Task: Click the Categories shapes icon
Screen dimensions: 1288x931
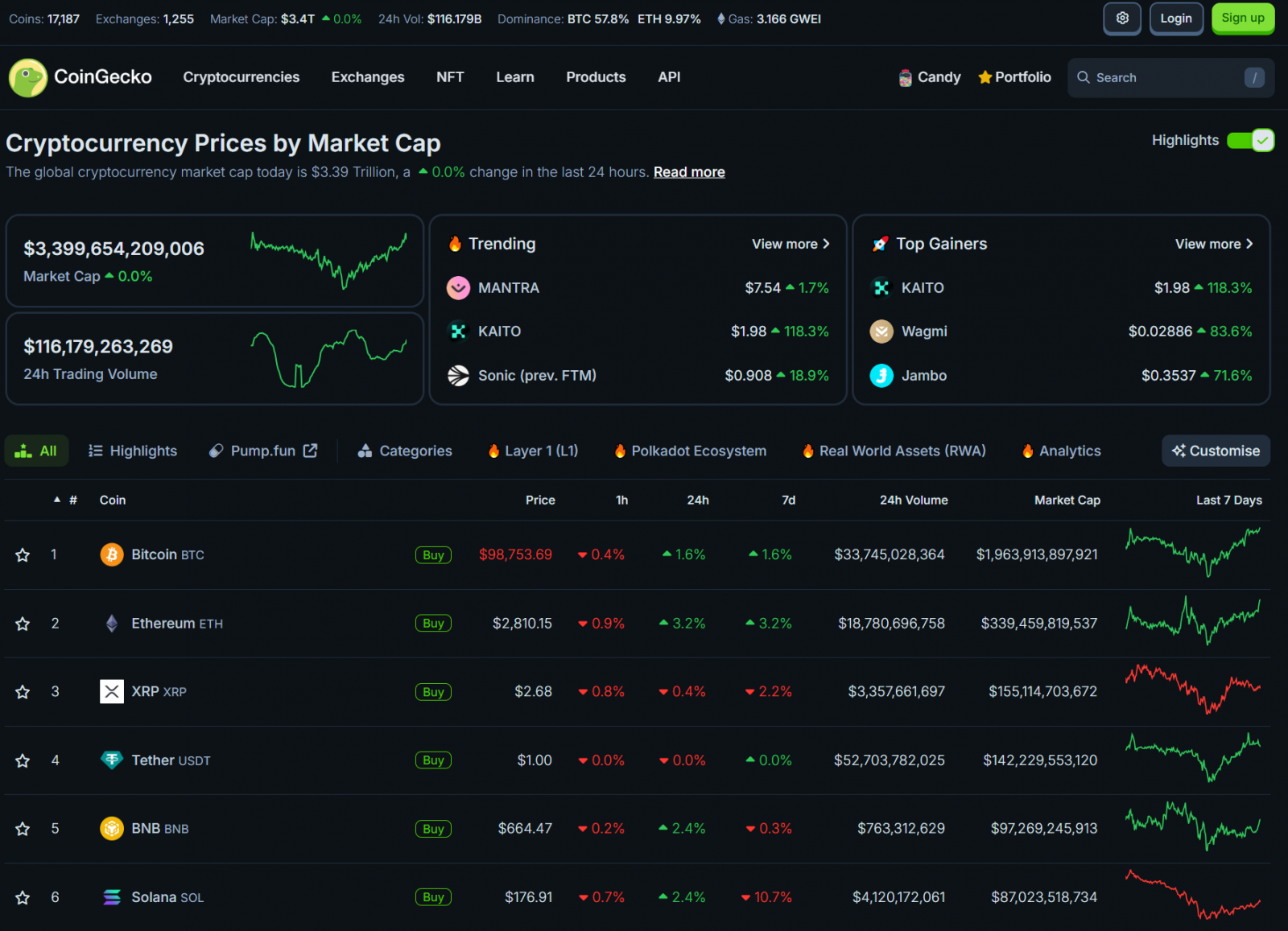Action: coord(365,451)
